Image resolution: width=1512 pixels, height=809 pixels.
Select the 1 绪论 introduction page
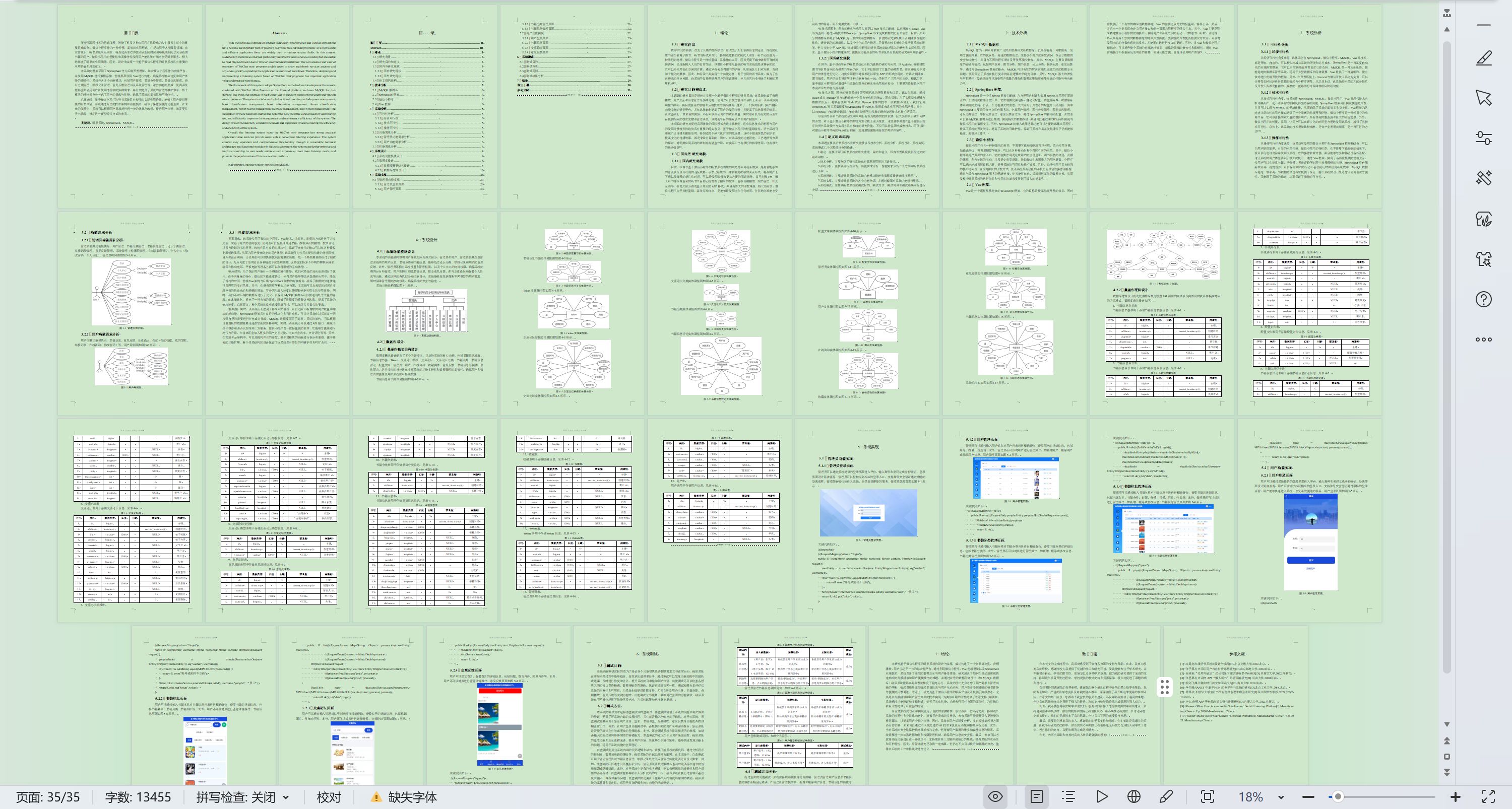tap(720, 107)
